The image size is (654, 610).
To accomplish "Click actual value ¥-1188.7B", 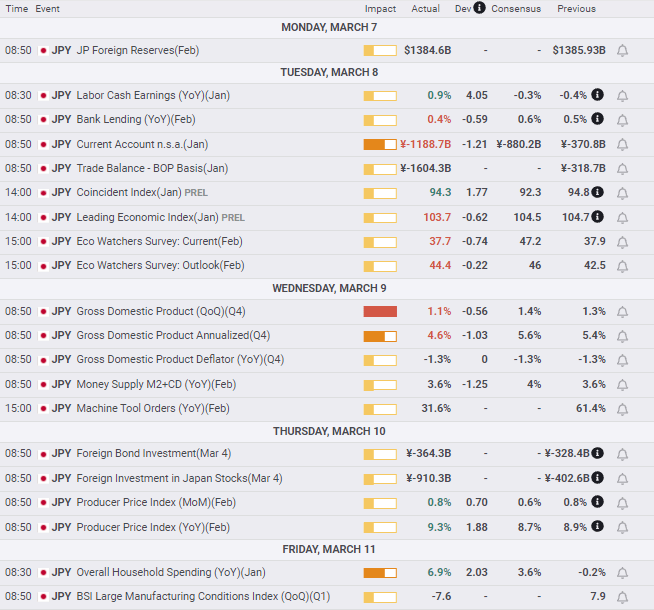I will [425, 144].
